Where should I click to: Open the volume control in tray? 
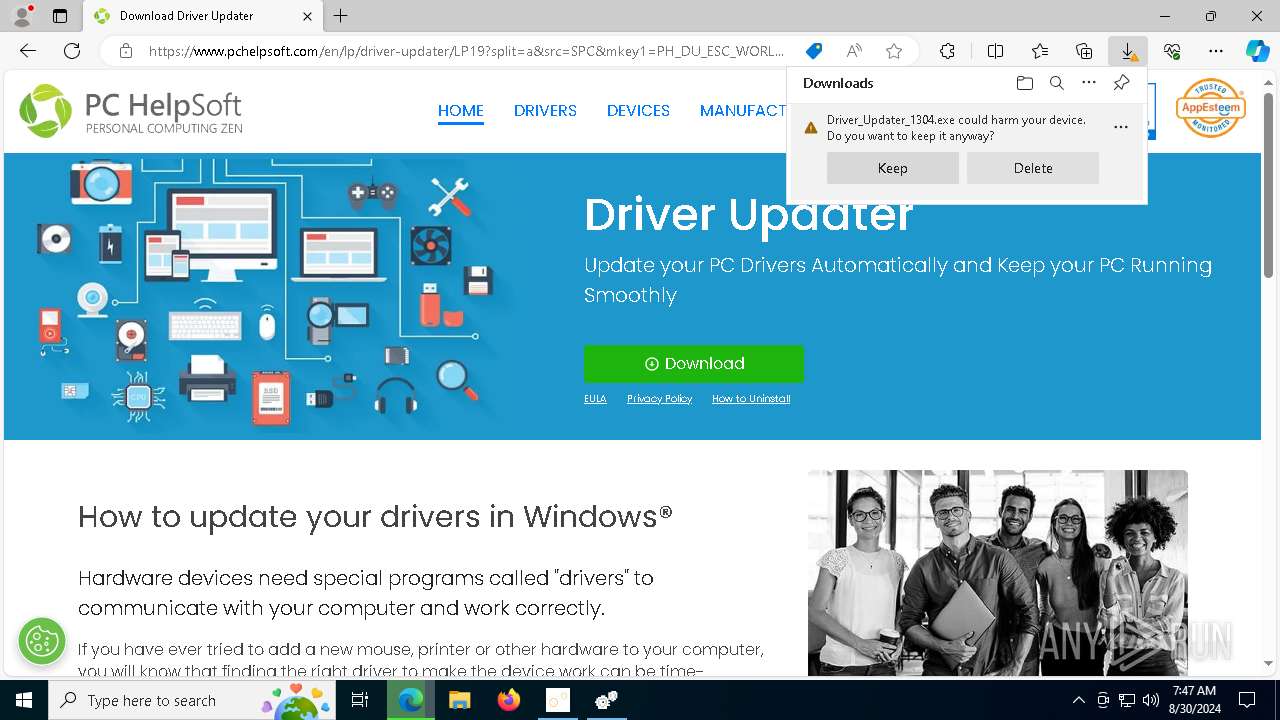tap(1151, 700)
